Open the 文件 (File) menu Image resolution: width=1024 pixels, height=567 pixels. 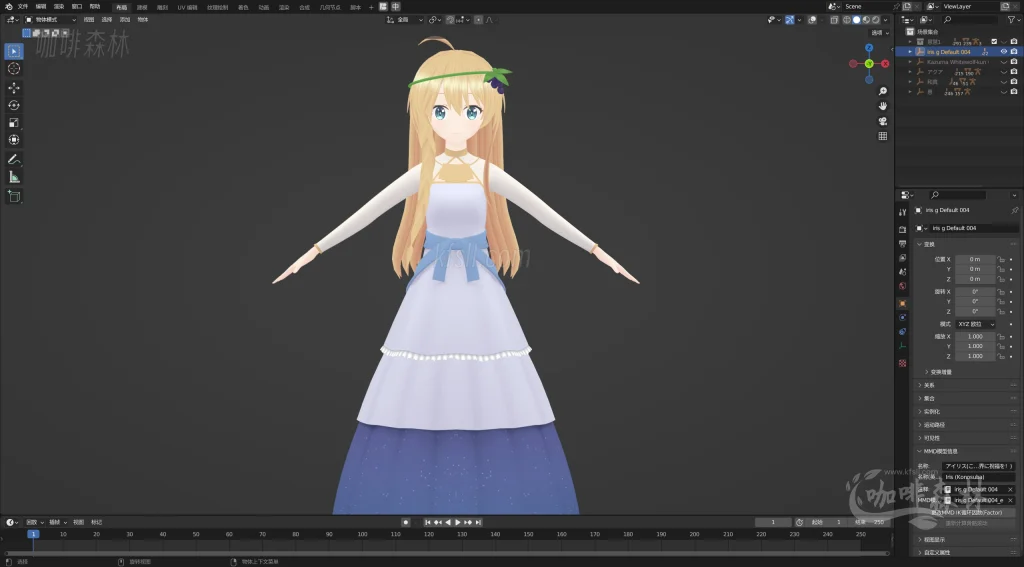[23, 7]
